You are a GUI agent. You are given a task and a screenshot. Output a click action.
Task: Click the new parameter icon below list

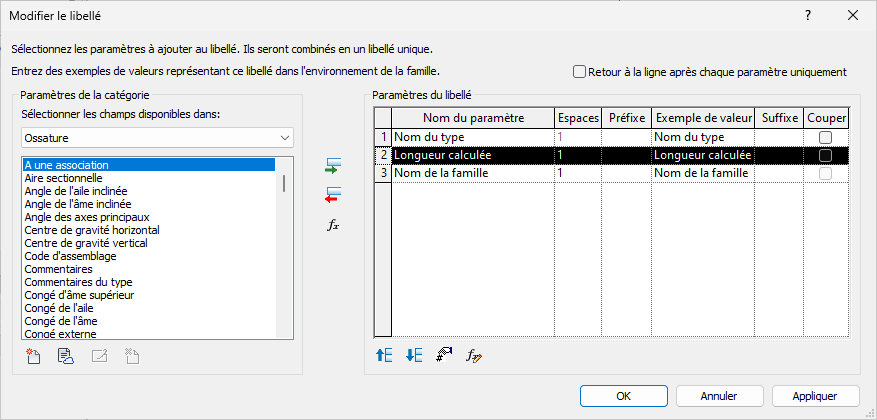[x=34, y=356]
